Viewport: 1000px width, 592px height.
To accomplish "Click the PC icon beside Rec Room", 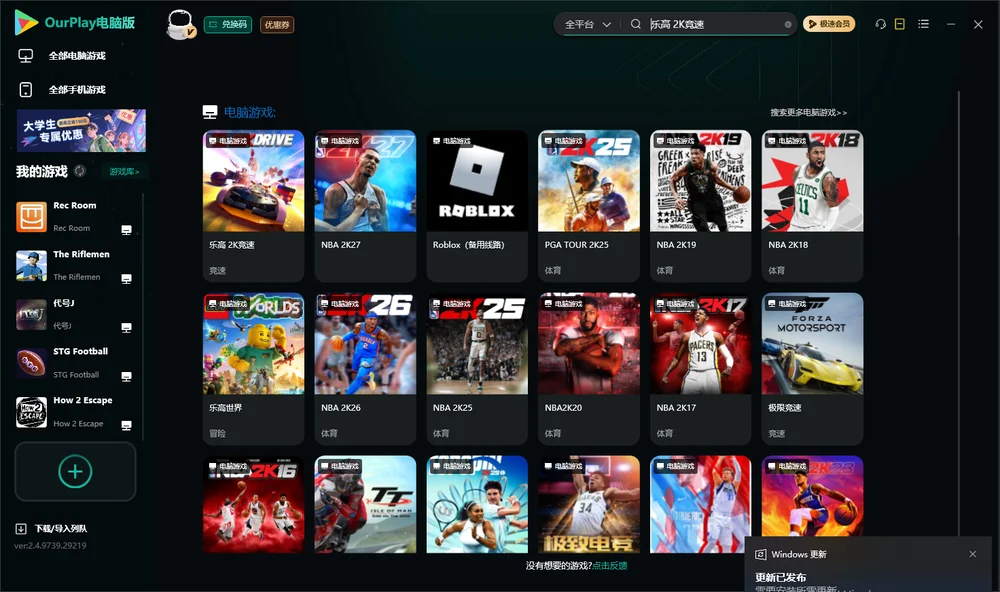I will [x=126, y=230].
